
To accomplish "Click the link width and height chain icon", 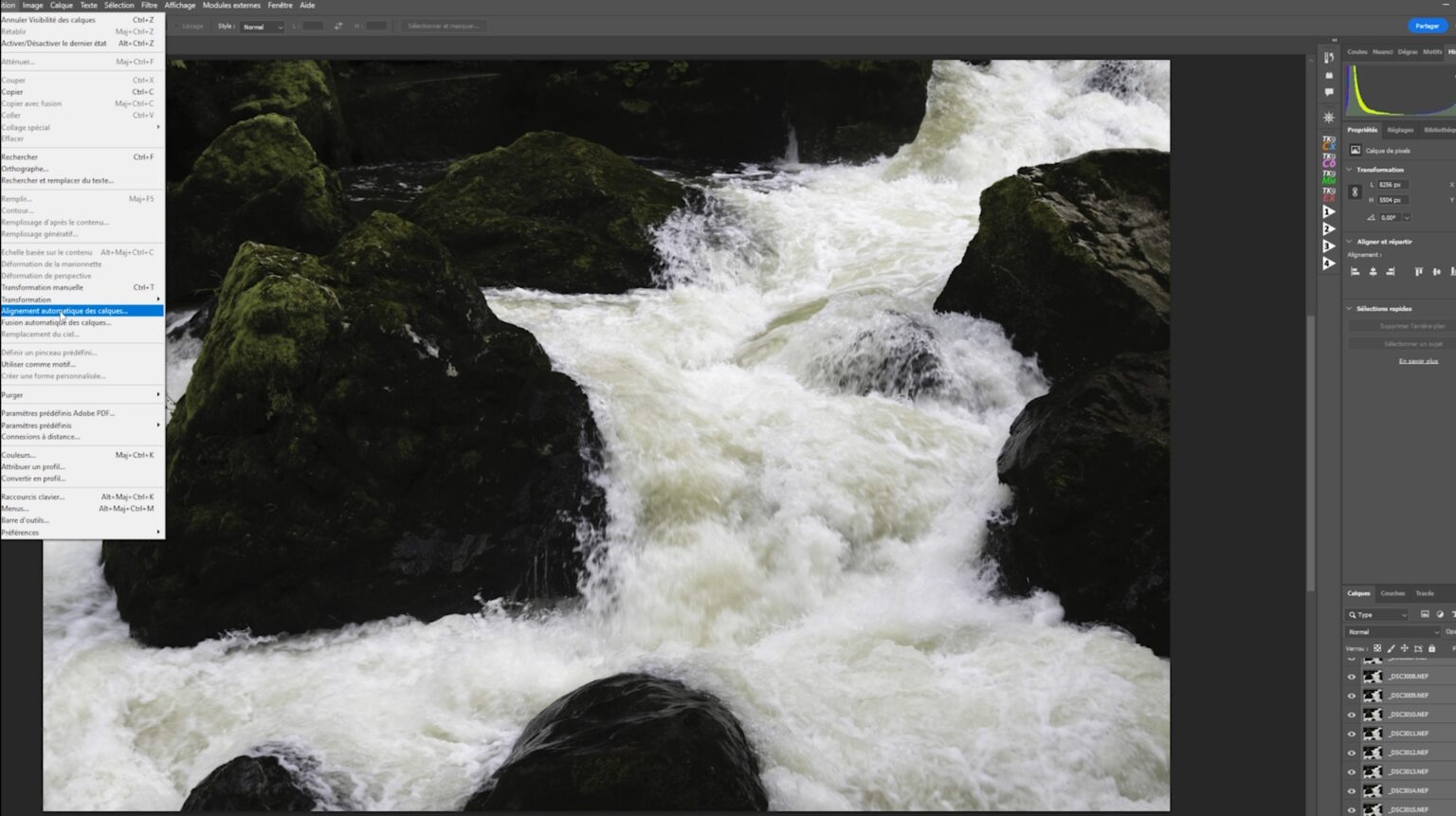I will [1355, 192].
